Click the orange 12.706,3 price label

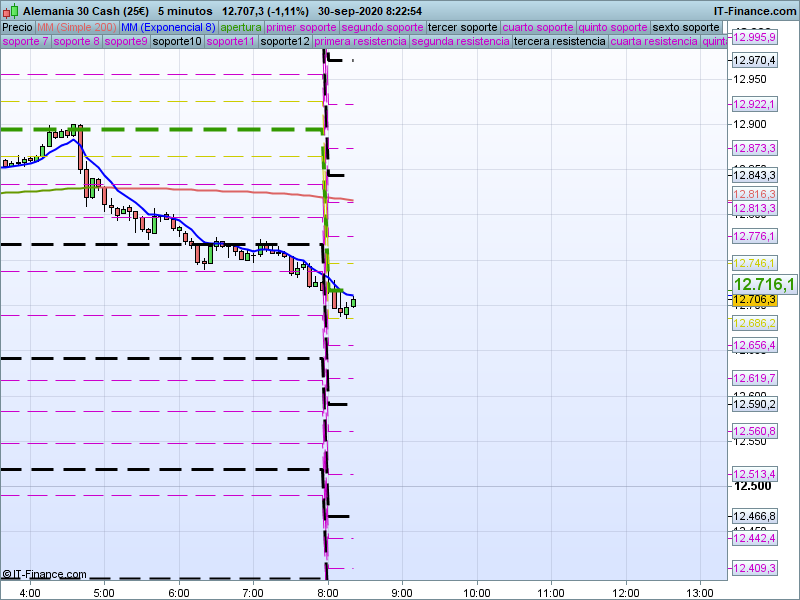click(755, 300)
